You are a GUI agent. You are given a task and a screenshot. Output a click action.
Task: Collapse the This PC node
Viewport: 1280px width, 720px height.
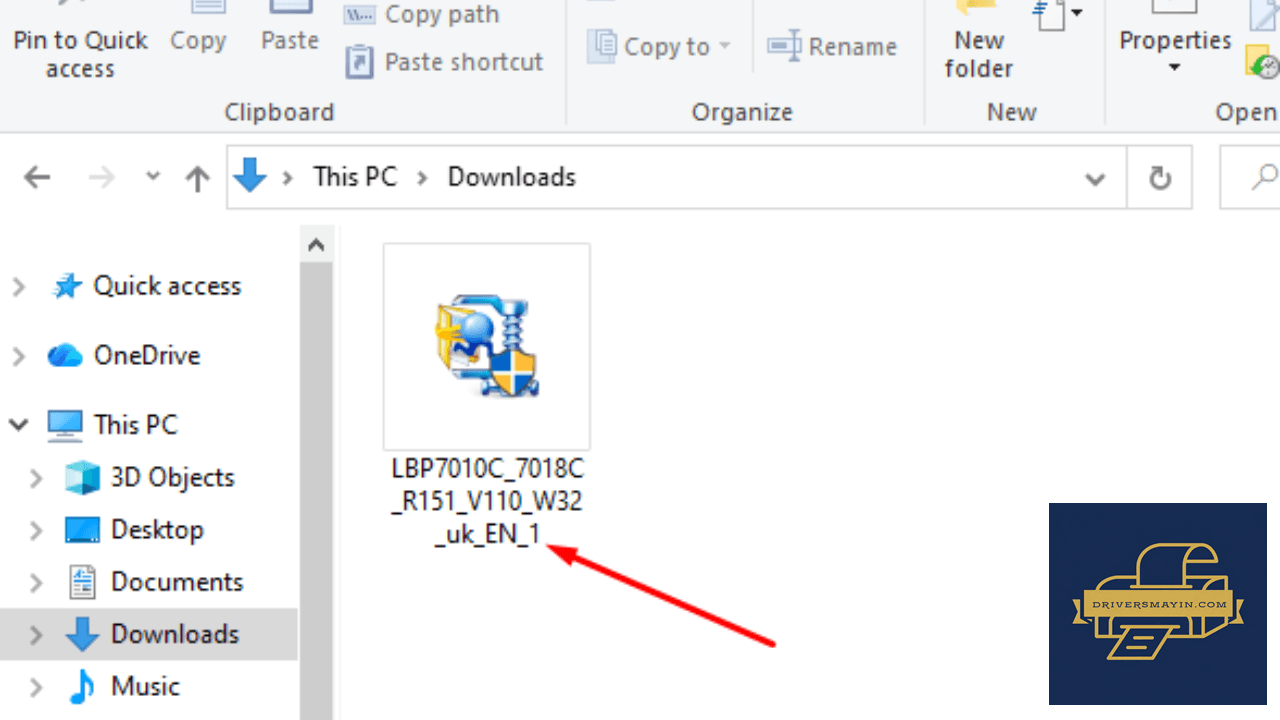(18, 425)
